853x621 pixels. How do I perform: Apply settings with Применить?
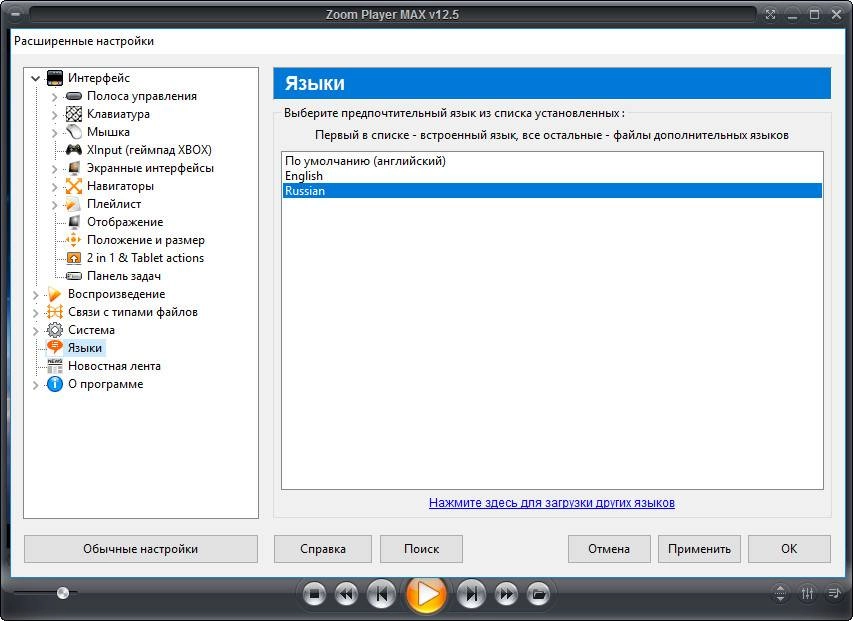[x=699, y=549]
